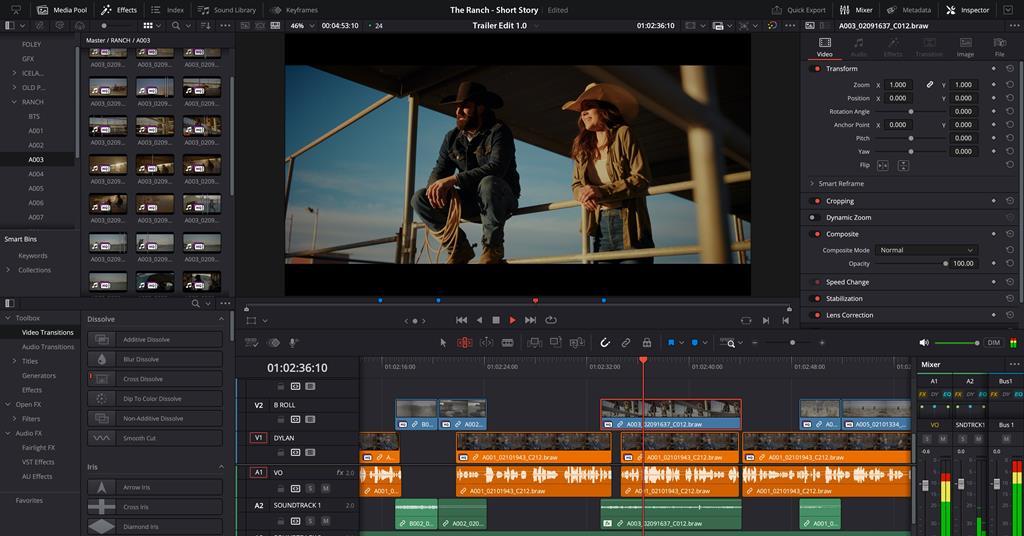
Task: Reset the Transform section settings
Action: [x=1010, y=69]
